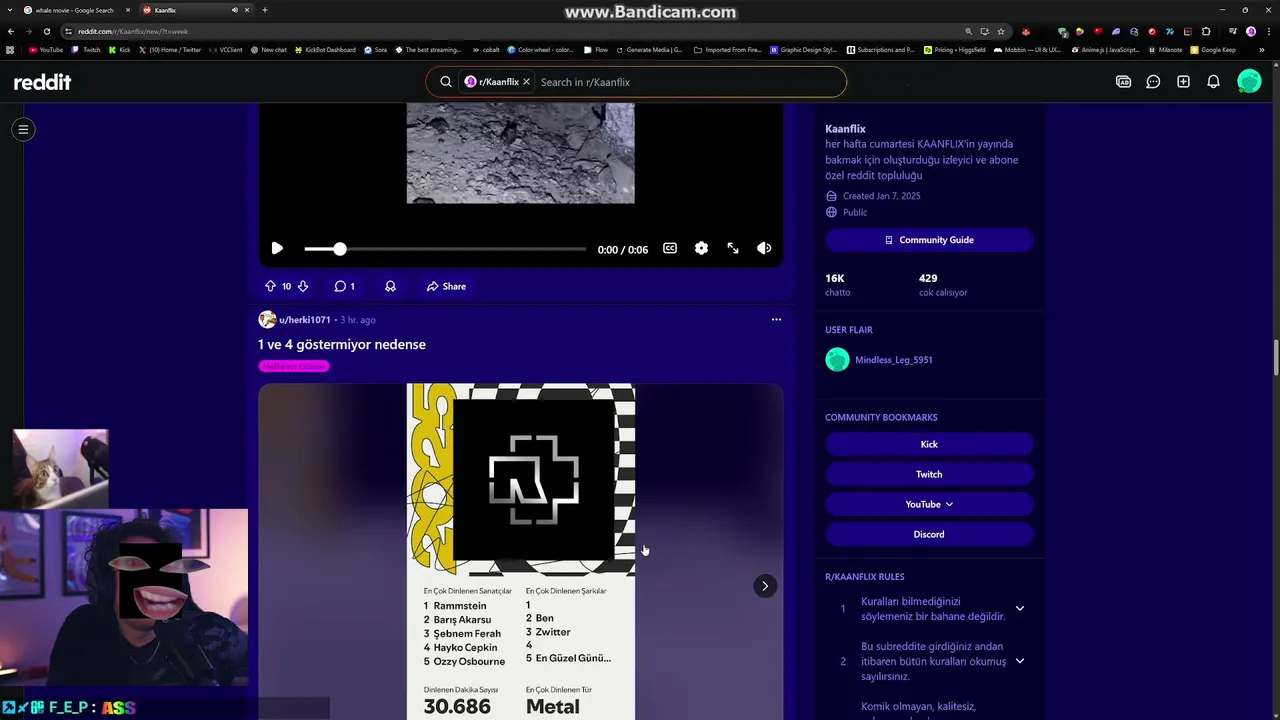Open the Extensions puzzle icon
The image size is (1280, 720).
tap(1206, 31)
